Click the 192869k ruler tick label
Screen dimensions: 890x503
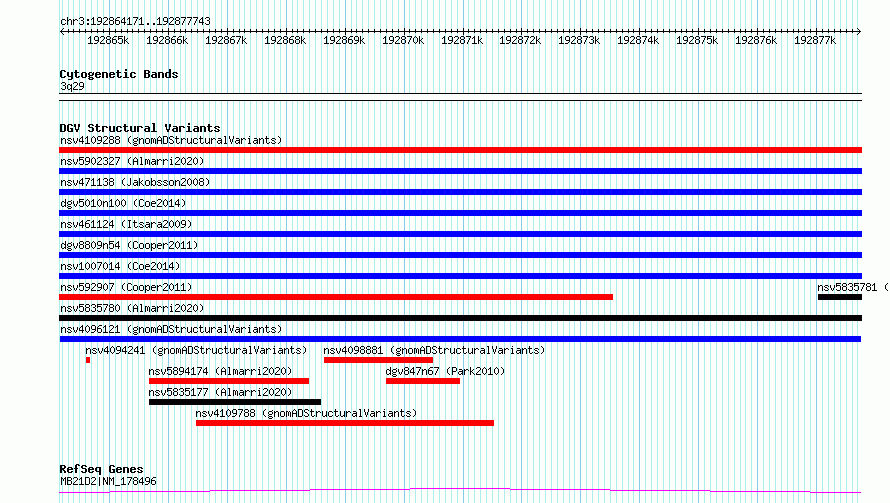[x=344, y=40]
